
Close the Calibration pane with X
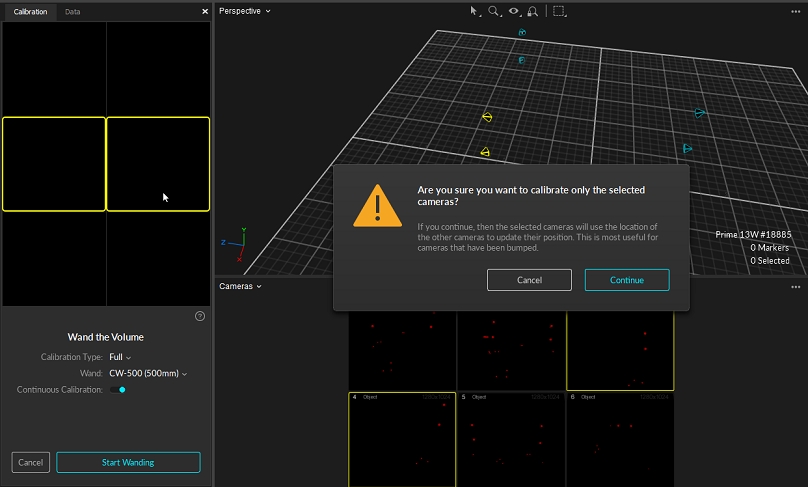(205, 12)
